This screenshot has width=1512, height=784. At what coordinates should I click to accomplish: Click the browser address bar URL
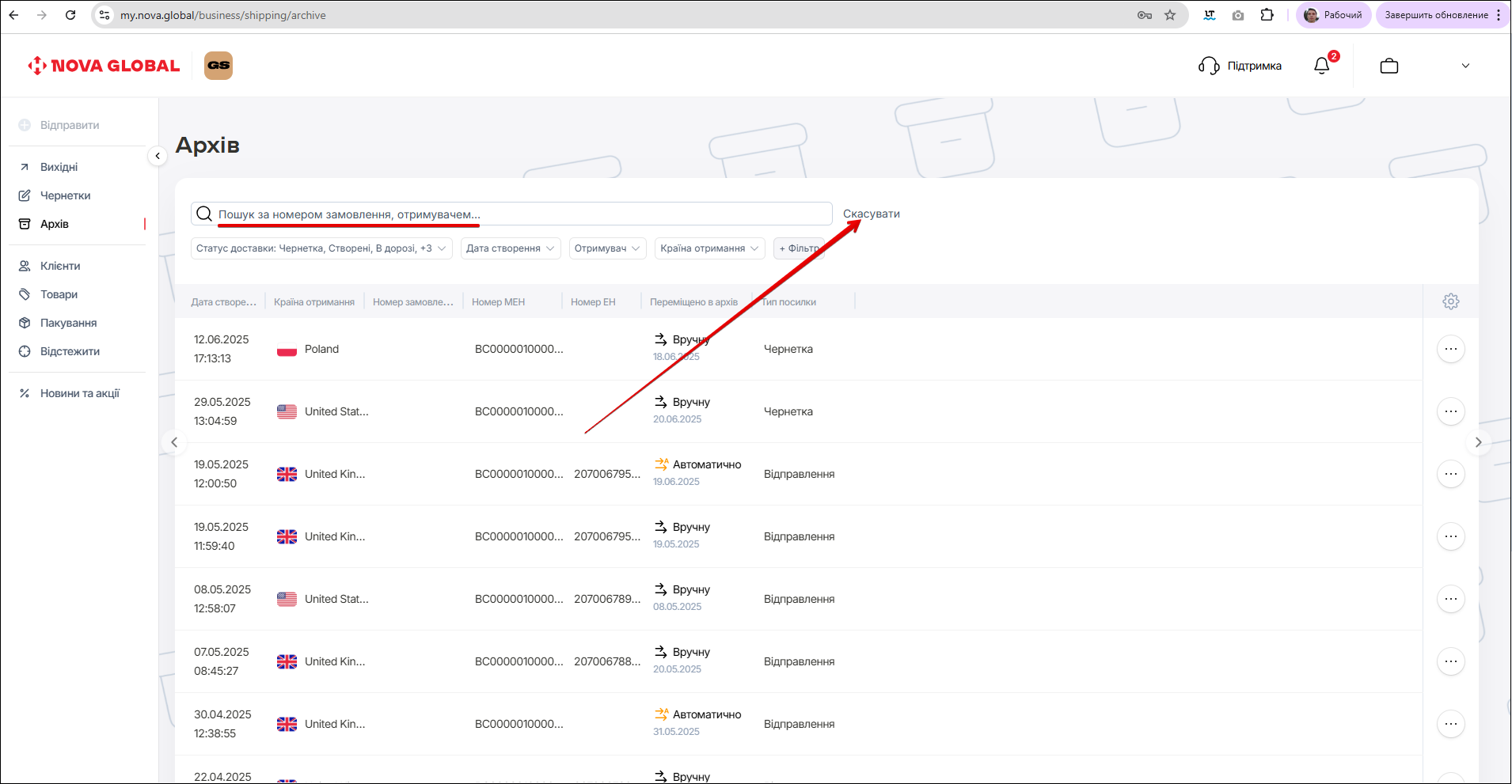coord(223,15)
